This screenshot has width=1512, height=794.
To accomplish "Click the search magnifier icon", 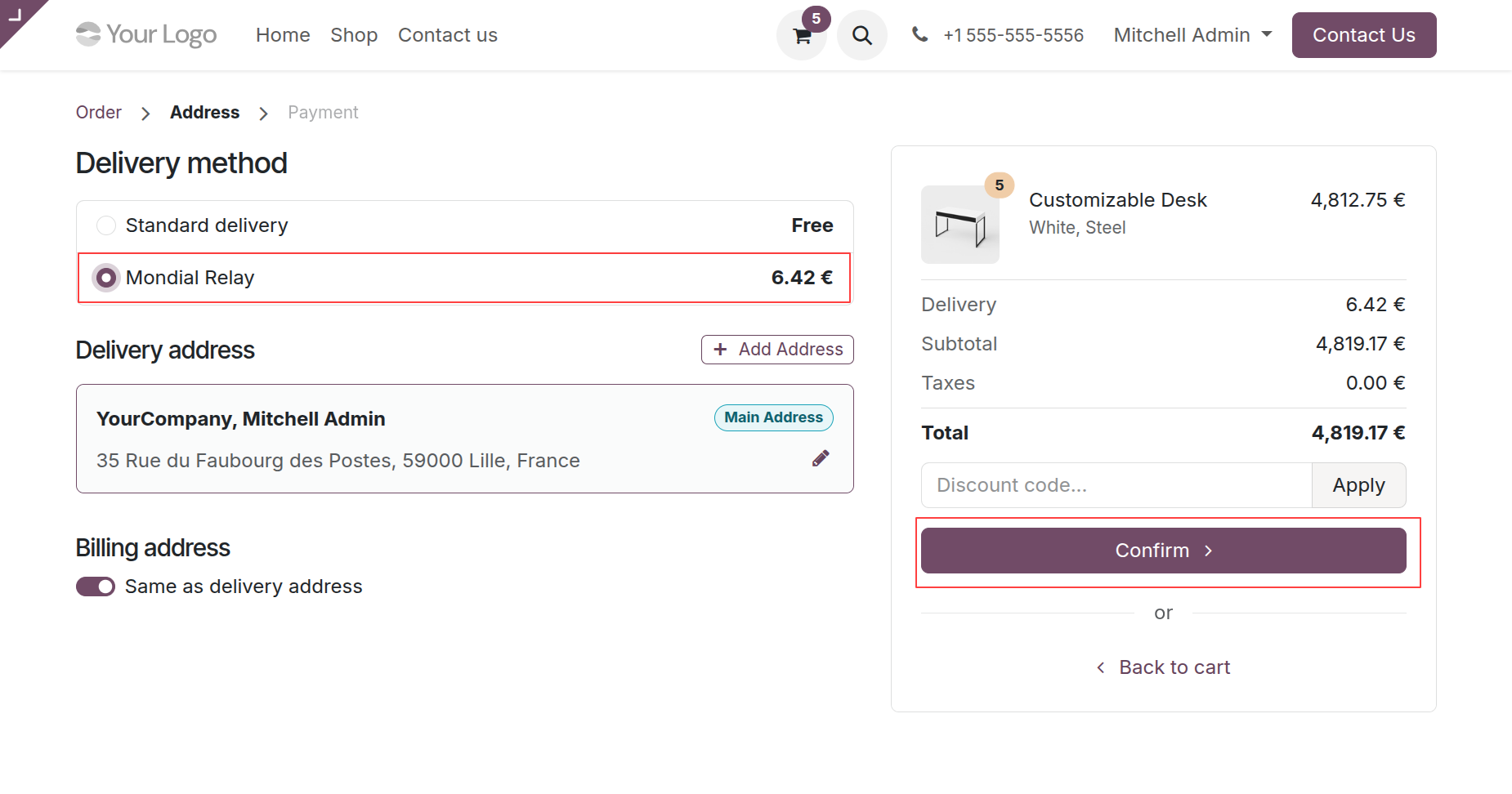I will (861, 36).
